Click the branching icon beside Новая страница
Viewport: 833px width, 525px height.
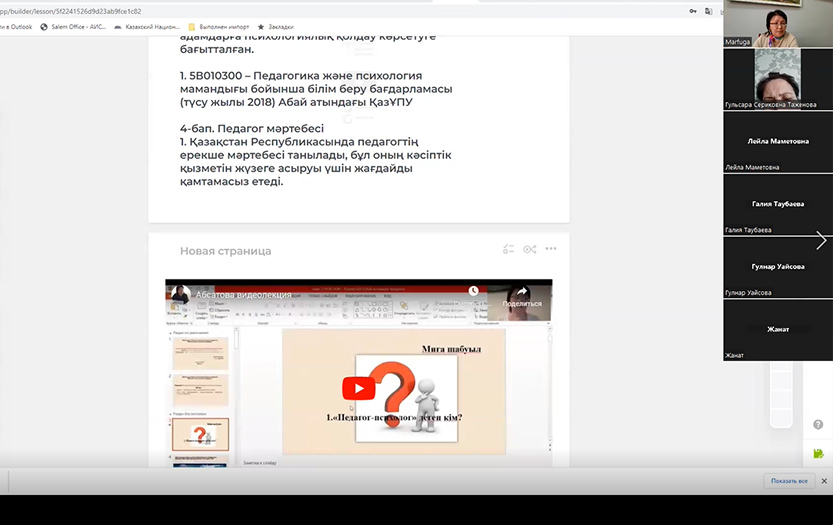[x=529, y=250]
